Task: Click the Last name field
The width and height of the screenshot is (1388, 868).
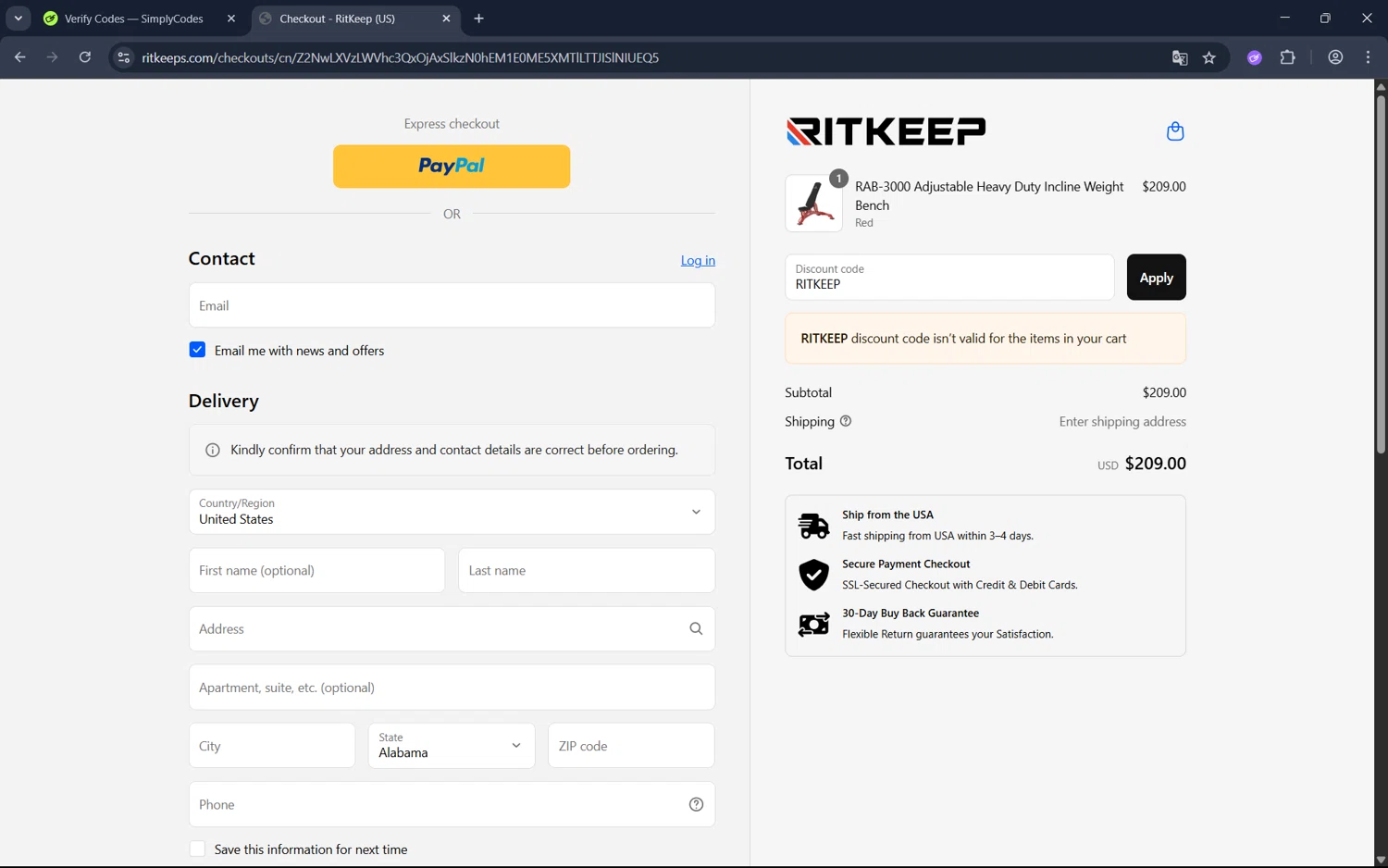Action: pos(587,571)
